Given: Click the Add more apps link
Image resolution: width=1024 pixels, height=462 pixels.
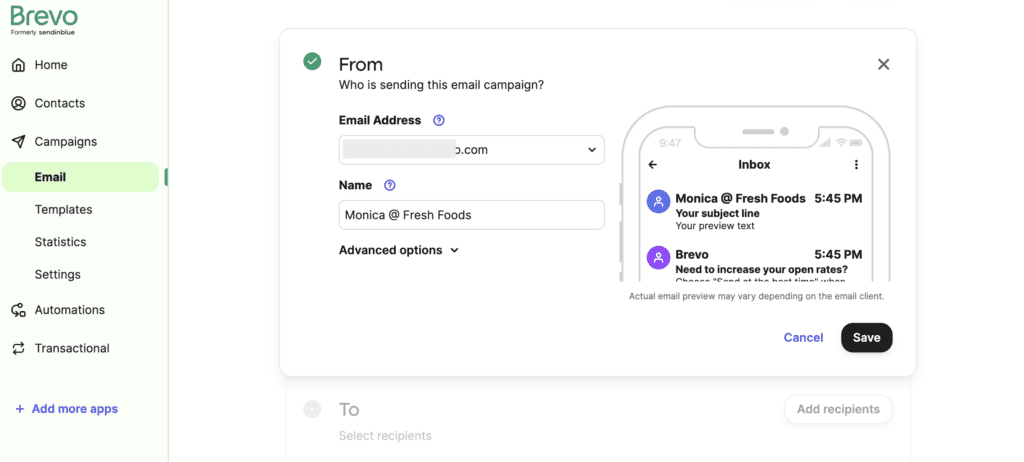Looking at the screenshot, I should click(67, 409).
